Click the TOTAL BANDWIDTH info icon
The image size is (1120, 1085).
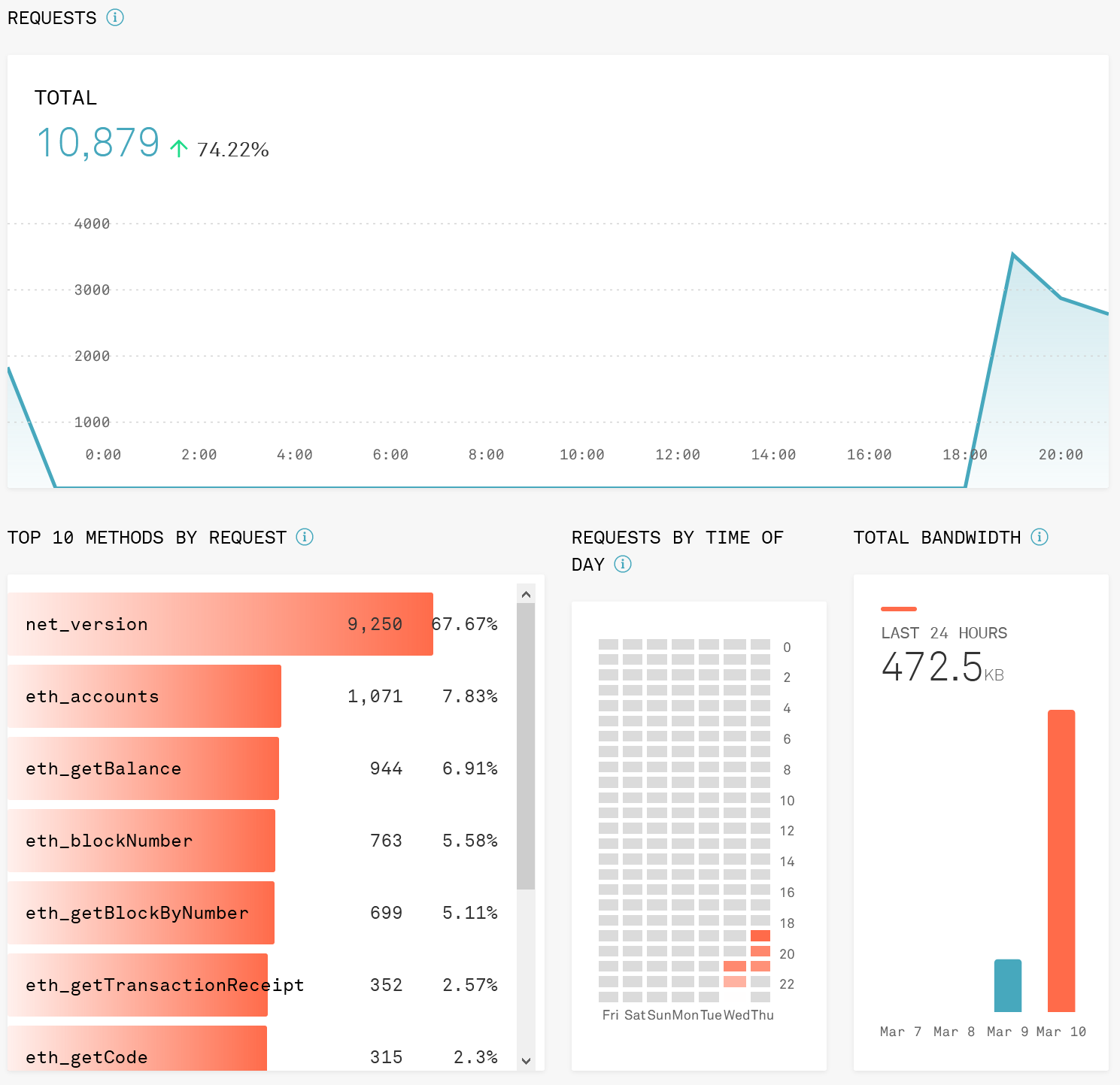(x=1040, y=537)
